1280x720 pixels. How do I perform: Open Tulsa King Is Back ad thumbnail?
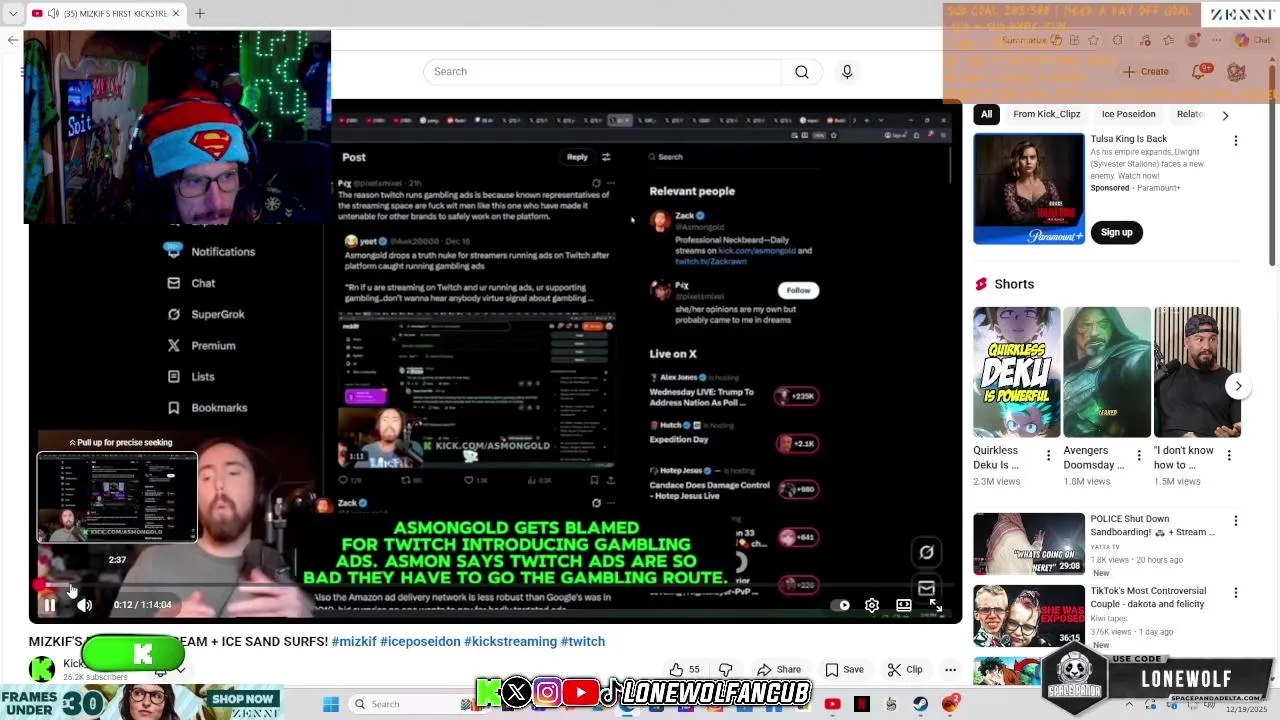(1028, 189)
